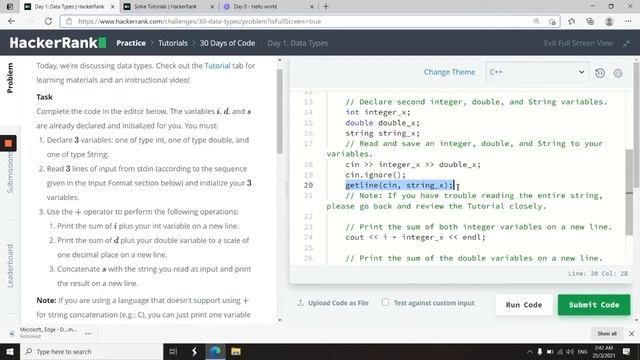Open browser settings ellipsis menu
640x360 pixels.
pyautogui.click(x=628, y=21)
